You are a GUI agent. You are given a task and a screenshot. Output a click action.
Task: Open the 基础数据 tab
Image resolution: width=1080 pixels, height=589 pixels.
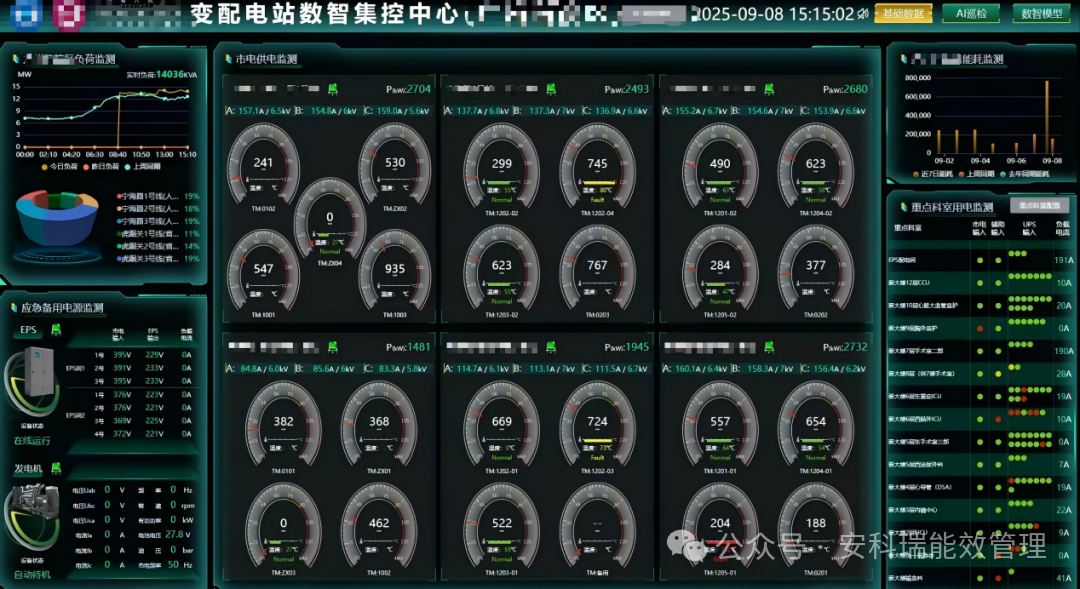pos(903,14)
